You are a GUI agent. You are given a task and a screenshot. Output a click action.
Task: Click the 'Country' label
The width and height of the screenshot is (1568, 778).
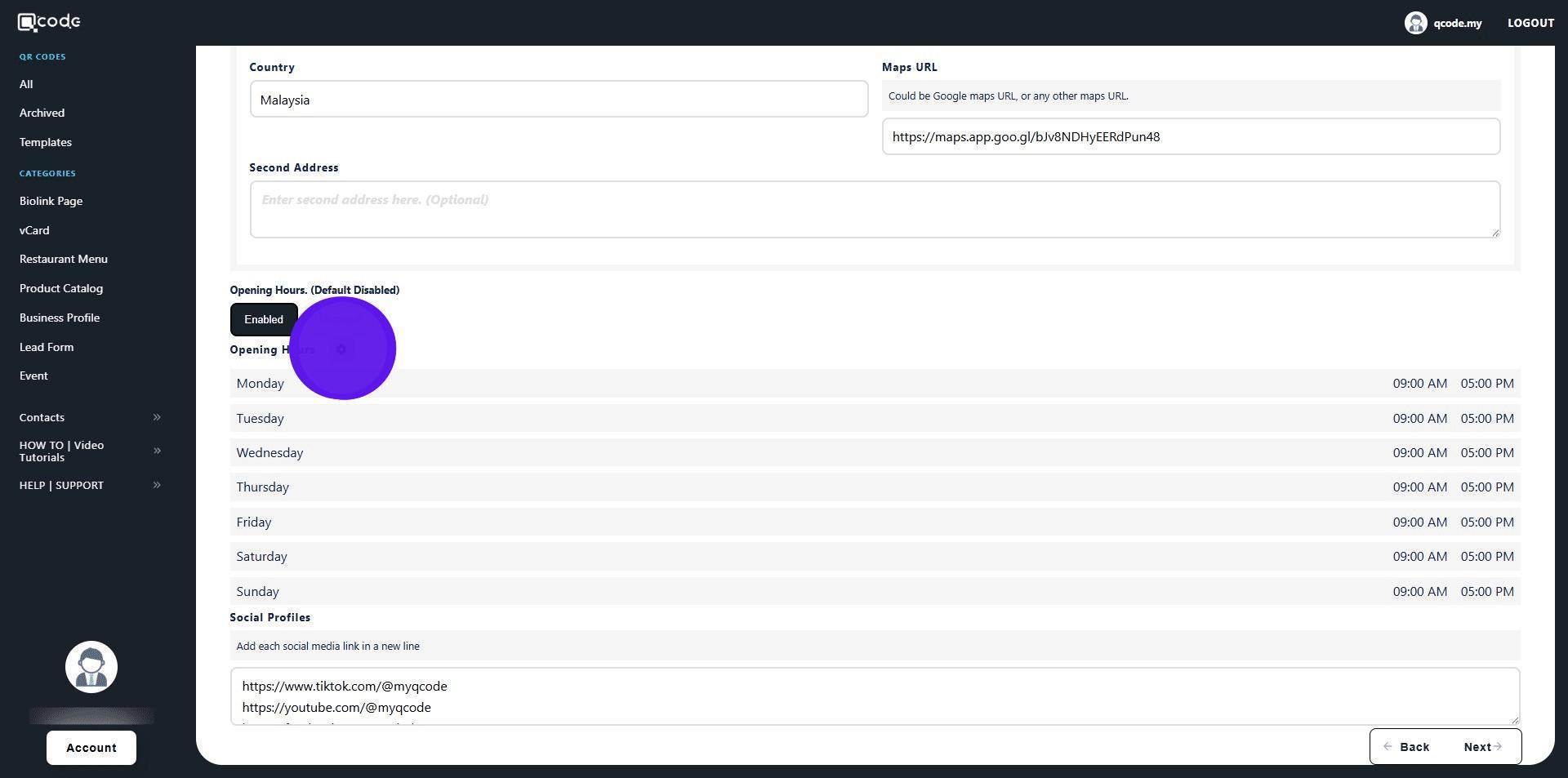(272, 67)
